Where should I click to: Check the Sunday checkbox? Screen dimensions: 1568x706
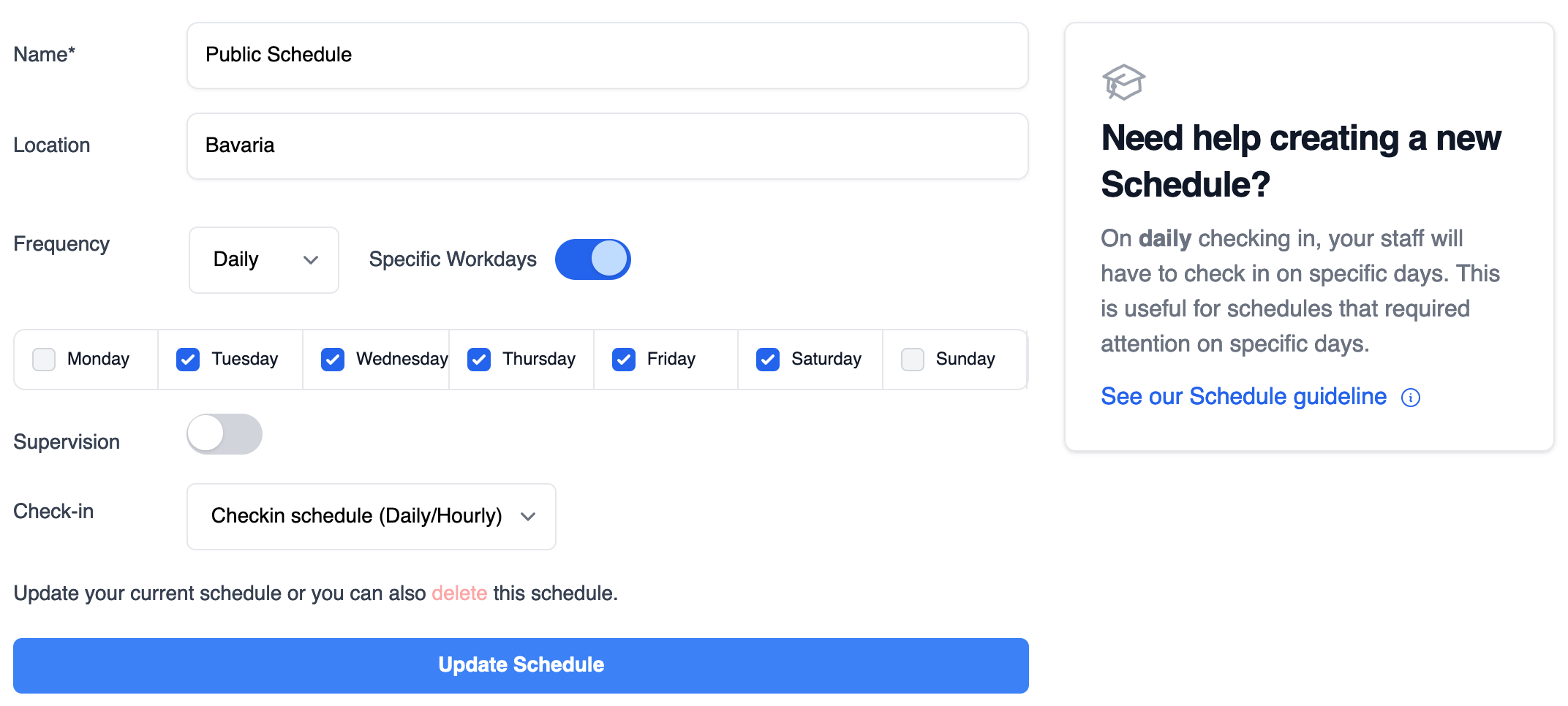click(913, 360)
